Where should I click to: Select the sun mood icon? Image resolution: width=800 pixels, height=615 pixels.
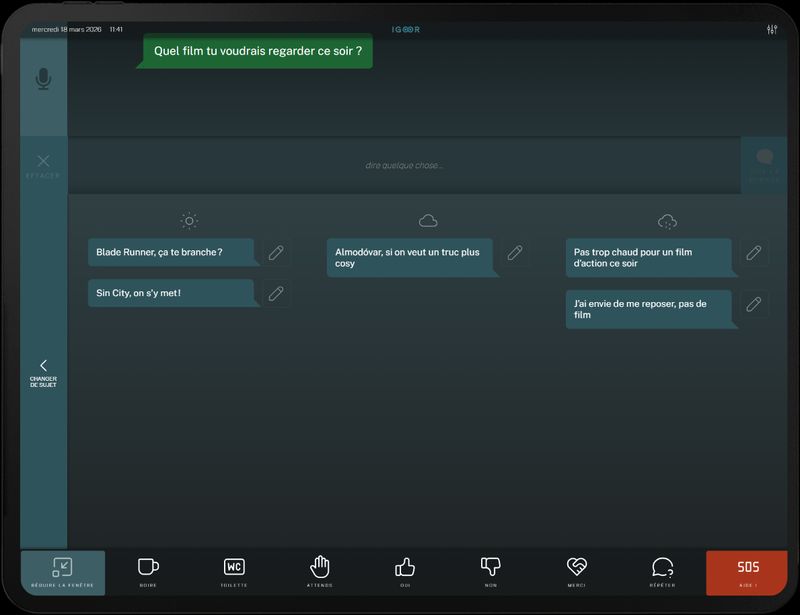point(189,221)
